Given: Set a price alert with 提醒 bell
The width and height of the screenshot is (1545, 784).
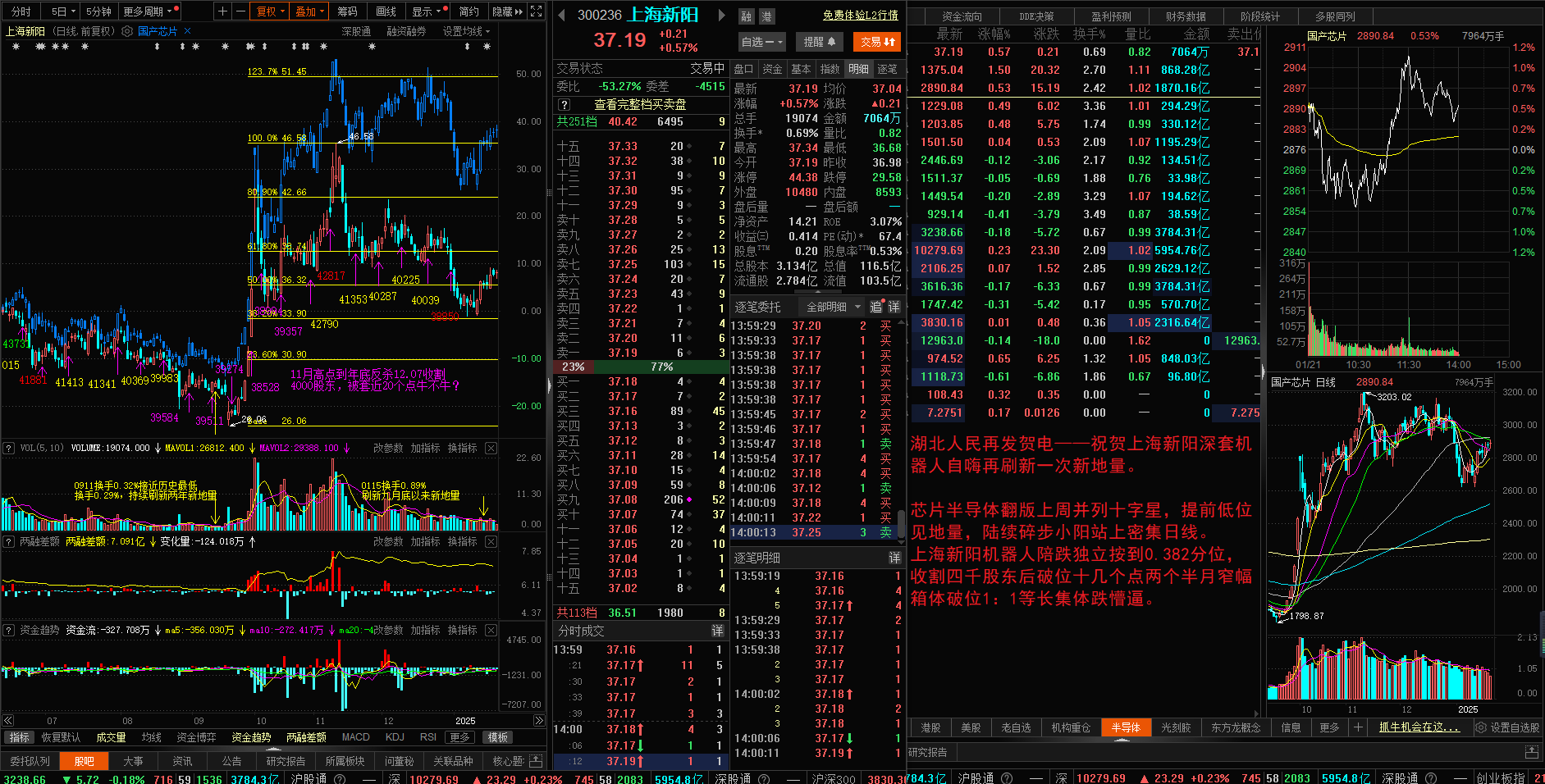Looking at the screenshot, I should click(820, 42).
